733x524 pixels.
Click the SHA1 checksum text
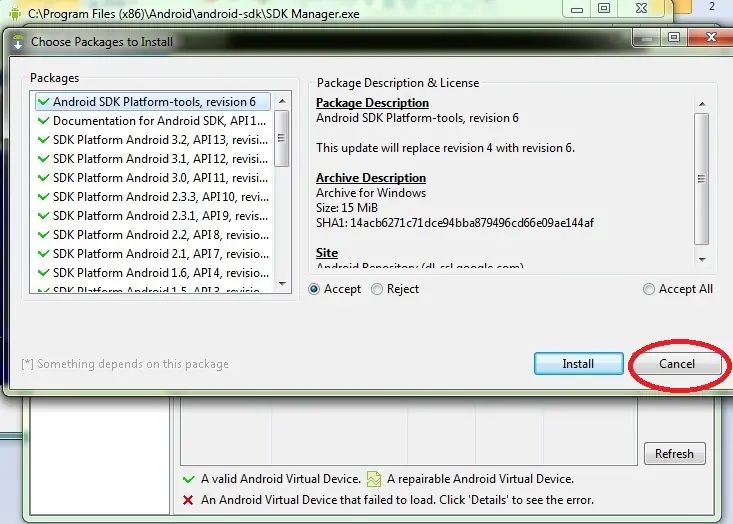point(455,223)
